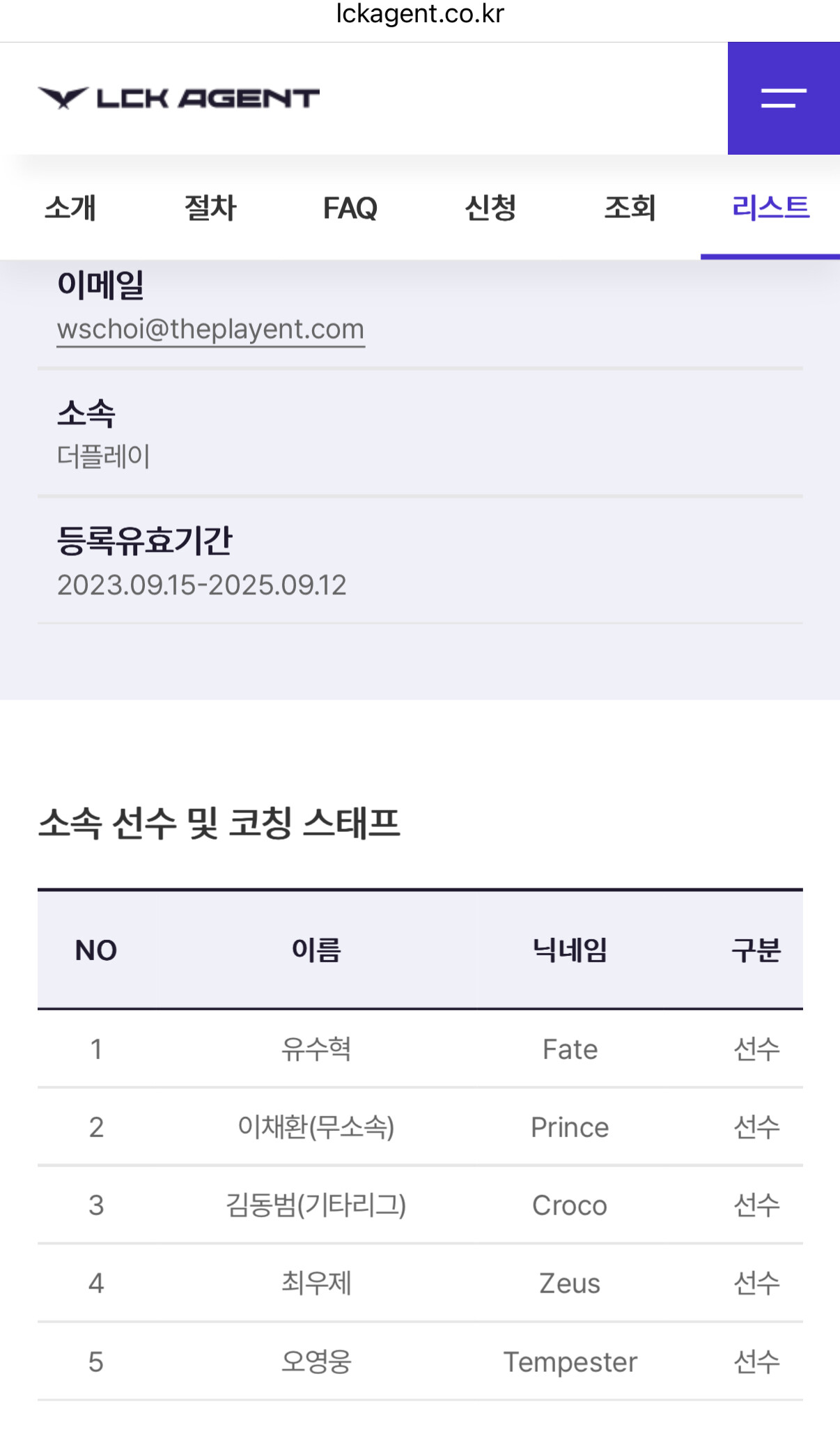Viewport: 840px width, 1443px height.
Task: Click the 닉네임 column header
Action: click(x=570, y=950)
